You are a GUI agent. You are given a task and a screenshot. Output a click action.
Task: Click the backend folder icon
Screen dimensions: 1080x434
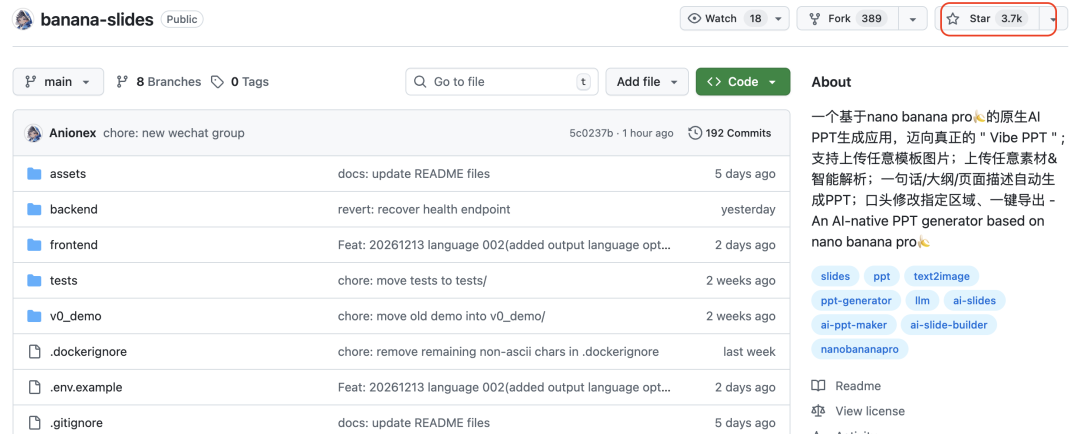(34, 209)
